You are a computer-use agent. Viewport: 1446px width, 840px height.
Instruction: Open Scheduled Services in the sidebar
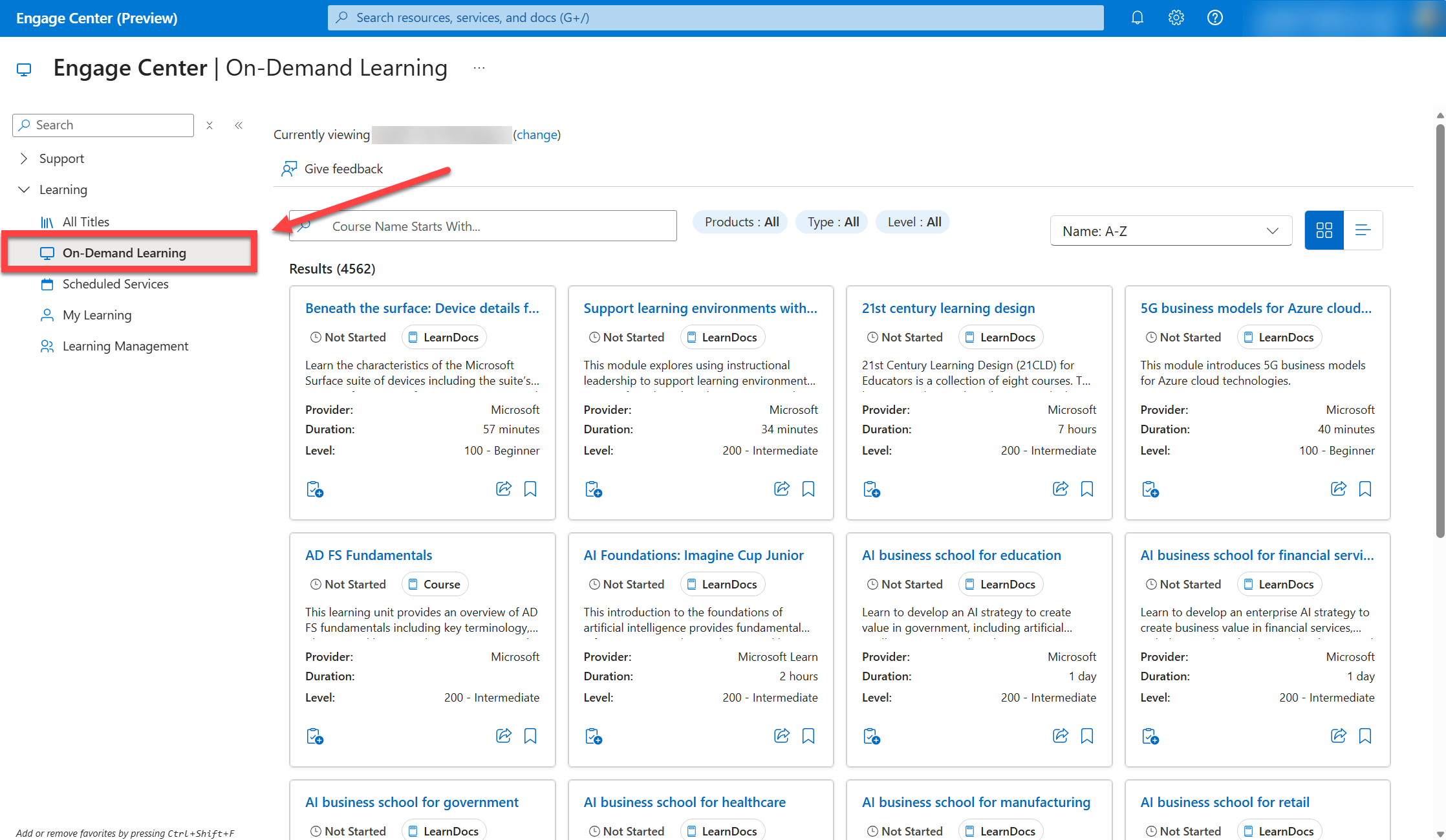(115, 284)
